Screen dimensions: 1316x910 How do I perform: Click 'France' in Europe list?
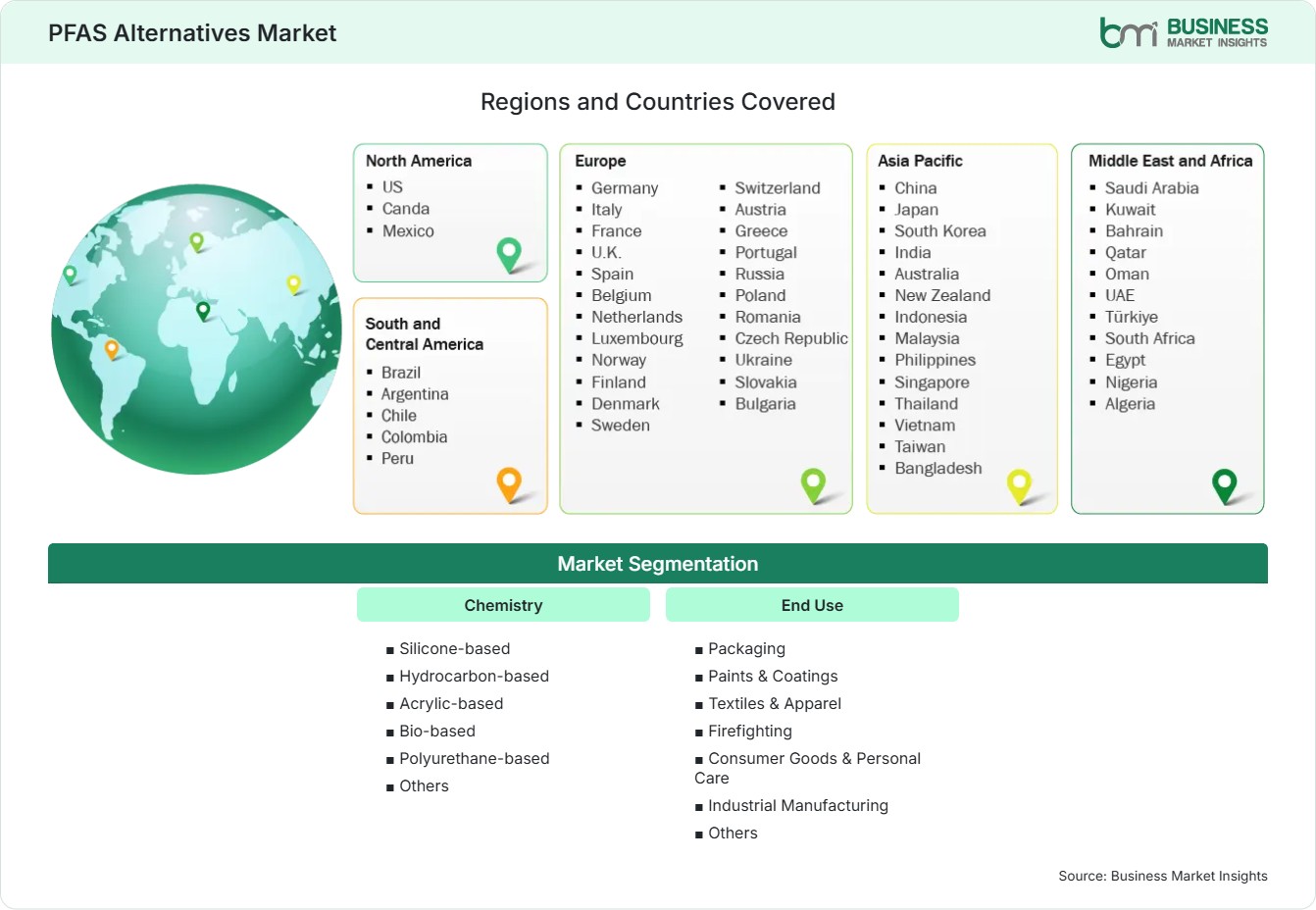point(617,231)
